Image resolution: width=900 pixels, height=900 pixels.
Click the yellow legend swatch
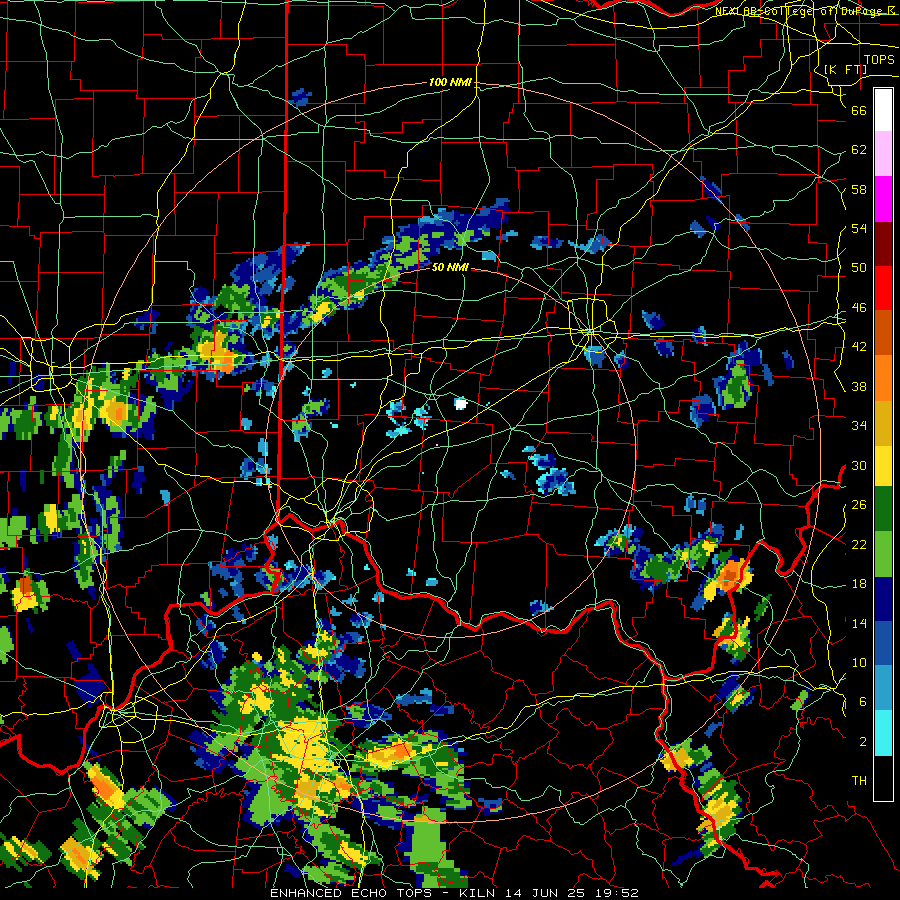tap(883, 466)
